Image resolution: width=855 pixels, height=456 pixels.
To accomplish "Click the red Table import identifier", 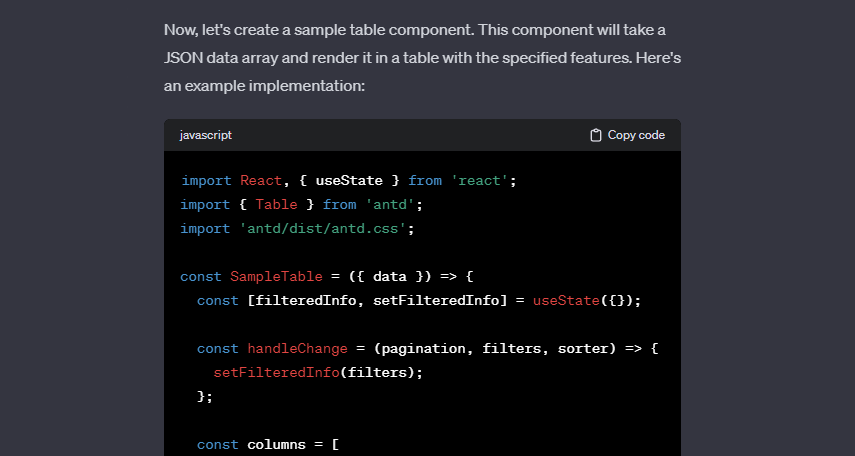I will pyautogui.click(x=276, y=205).
